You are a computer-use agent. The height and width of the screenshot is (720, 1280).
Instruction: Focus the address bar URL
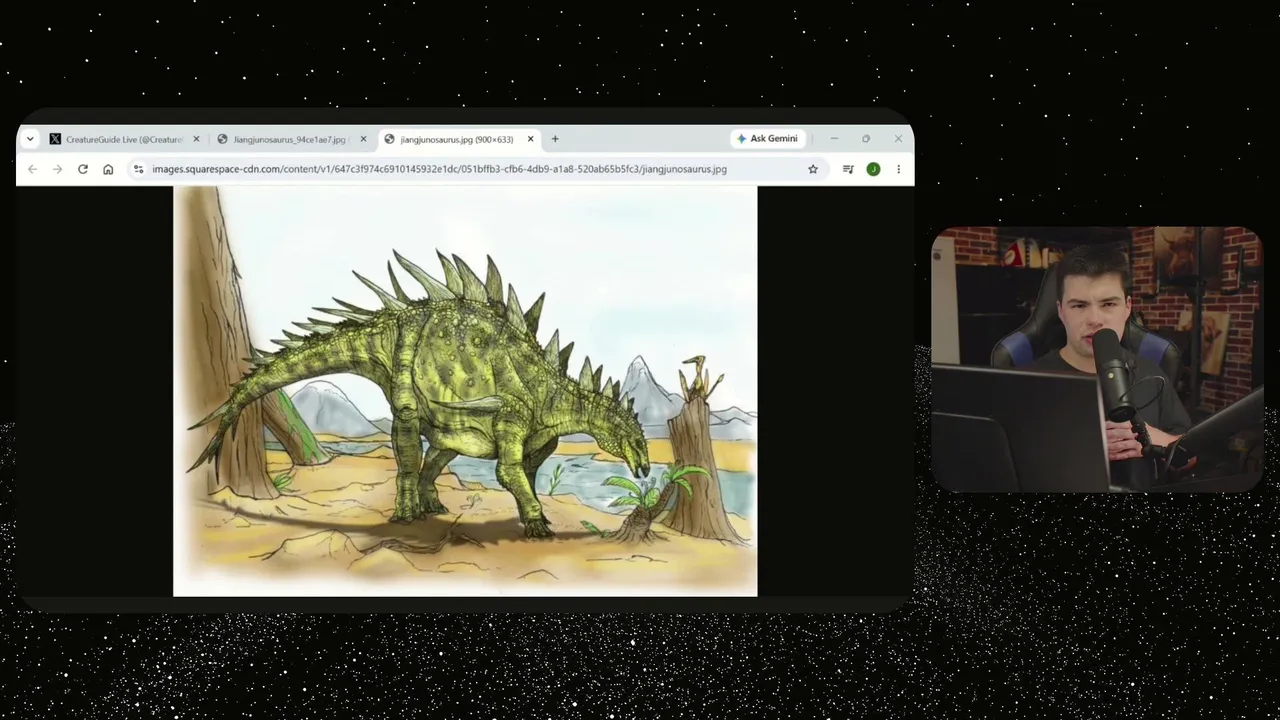[x=439, y=169]
